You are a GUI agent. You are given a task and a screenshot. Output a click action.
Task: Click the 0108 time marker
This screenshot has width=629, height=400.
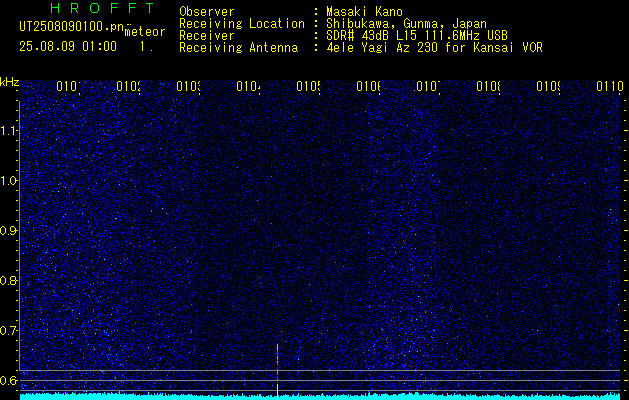[489, 86]
